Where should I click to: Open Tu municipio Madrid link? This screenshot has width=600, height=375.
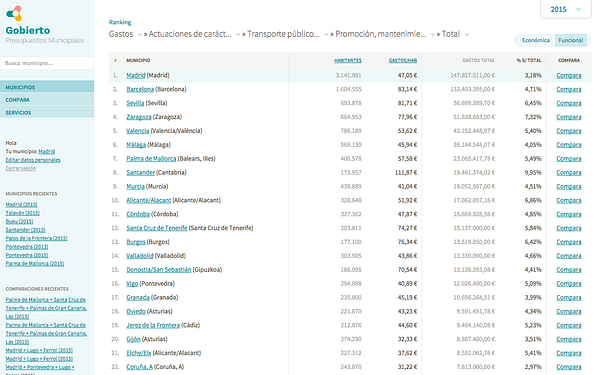47,152
